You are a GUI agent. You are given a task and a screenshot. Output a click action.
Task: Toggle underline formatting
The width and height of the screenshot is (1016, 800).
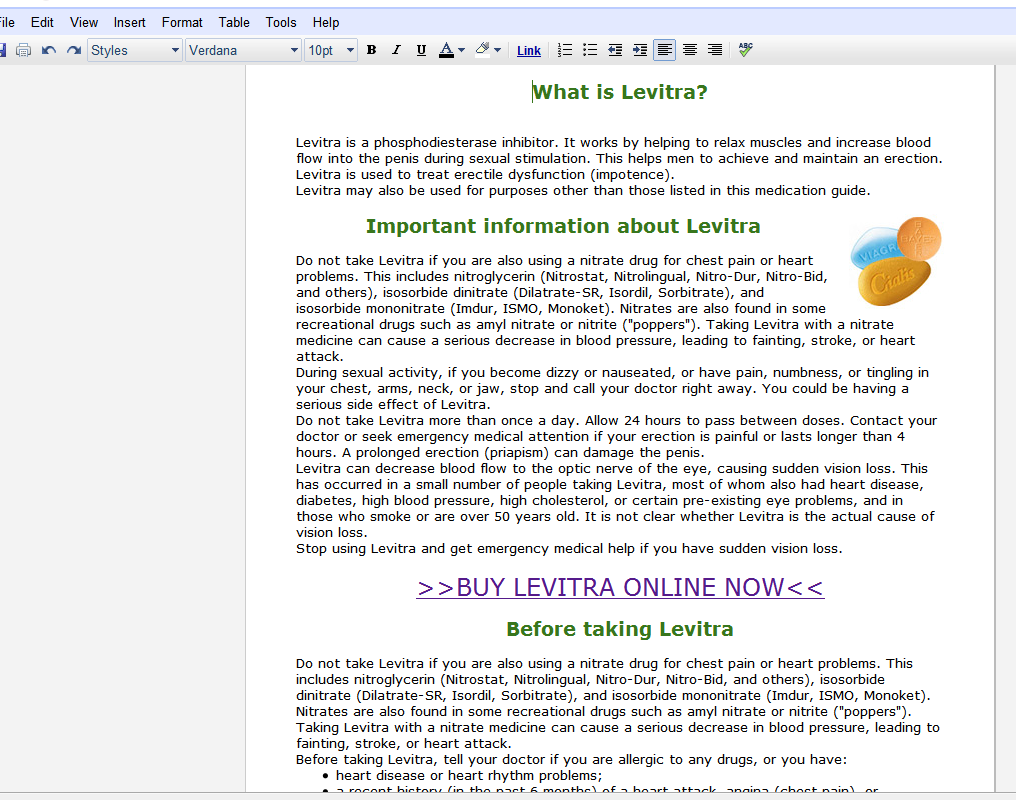pyautogui.click(x=421, y=50)
